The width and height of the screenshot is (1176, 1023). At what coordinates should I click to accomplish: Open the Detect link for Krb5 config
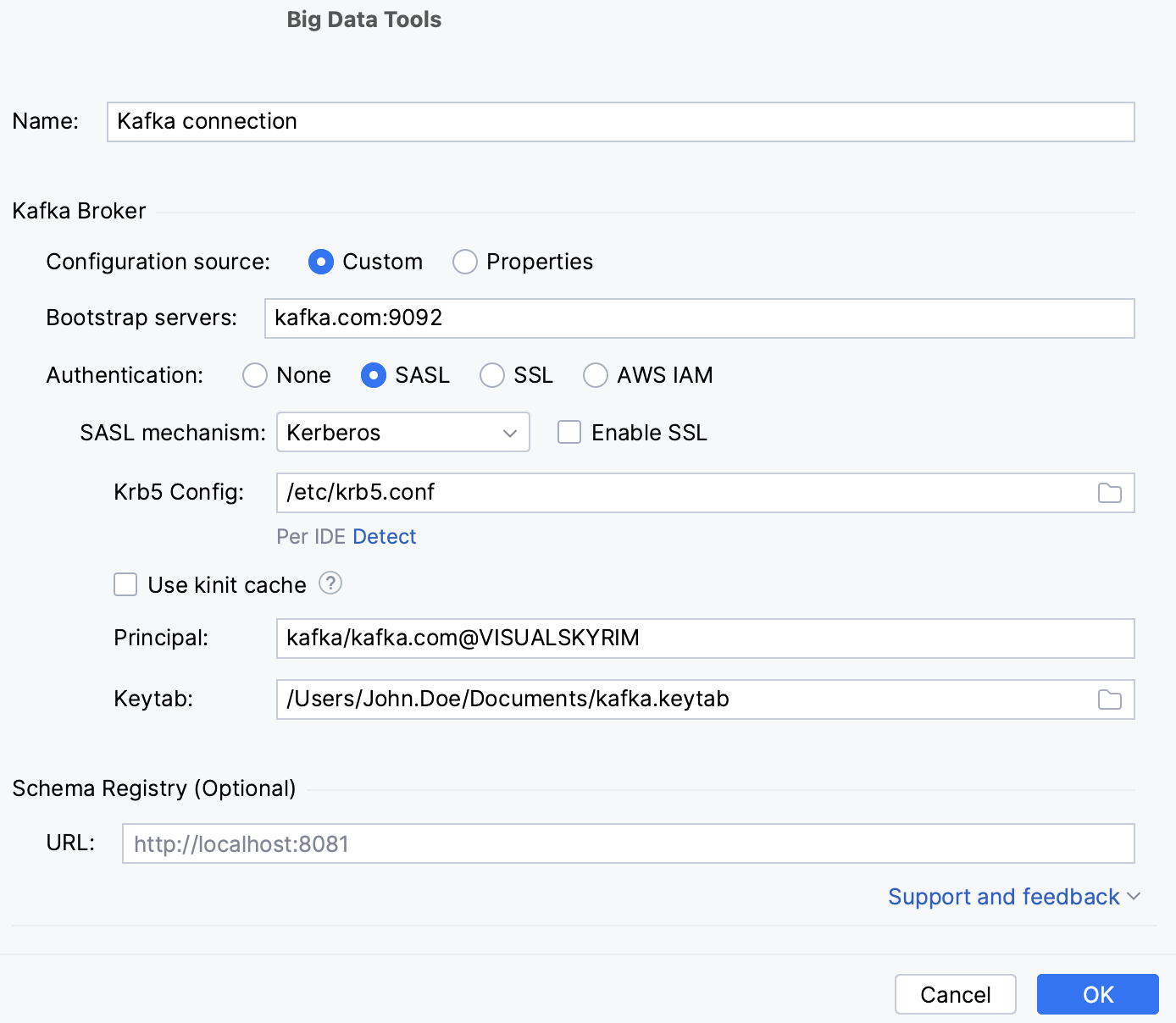[385, 536]
